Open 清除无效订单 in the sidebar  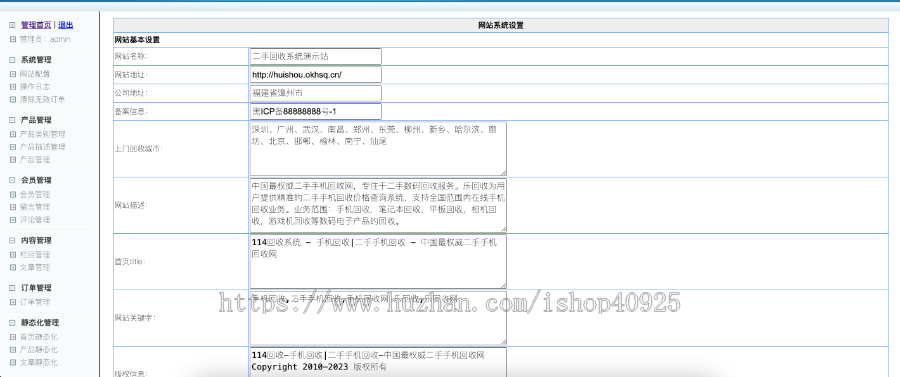(x=42, y=99)
